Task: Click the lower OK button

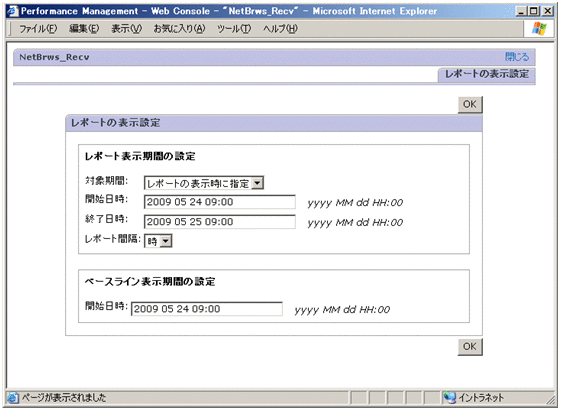Action: pyautogui.click(x=470, y=347)
